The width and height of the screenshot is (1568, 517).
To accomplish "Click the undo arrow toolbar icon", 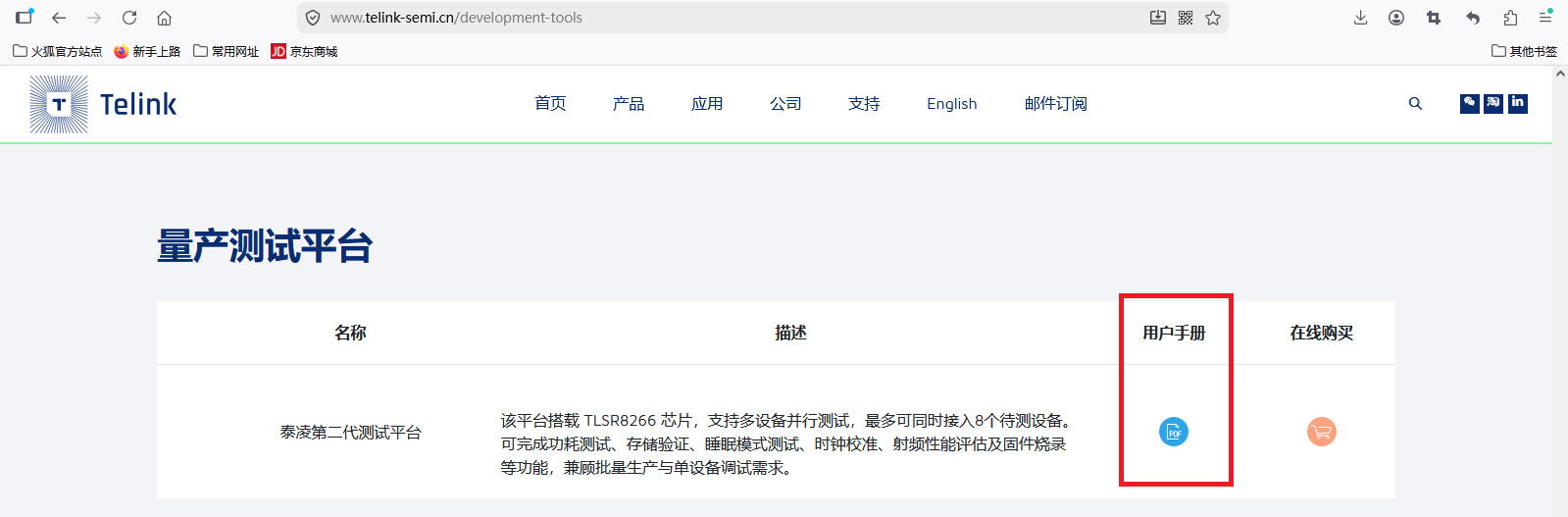I will [1472, 18].
